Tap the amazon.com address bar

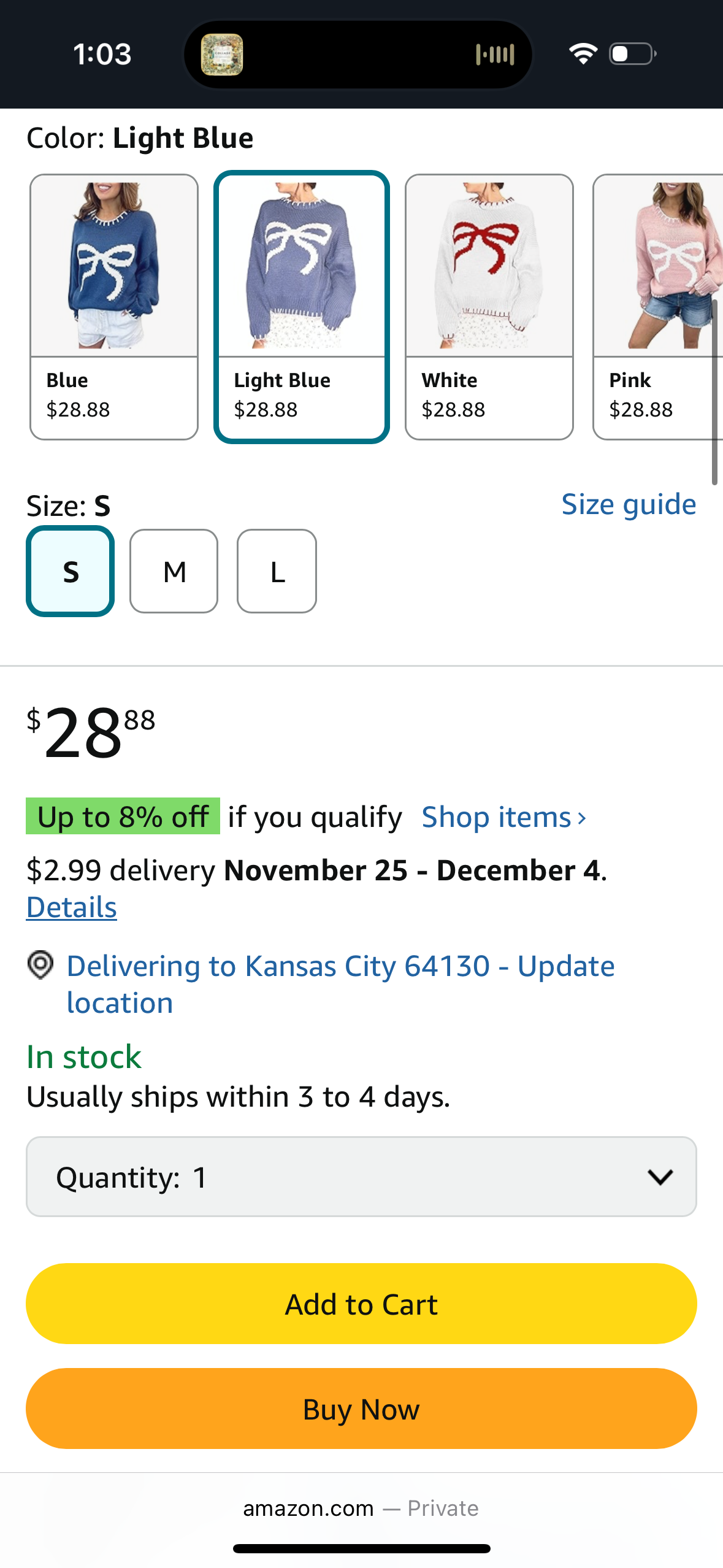(x=361, y=1508)
